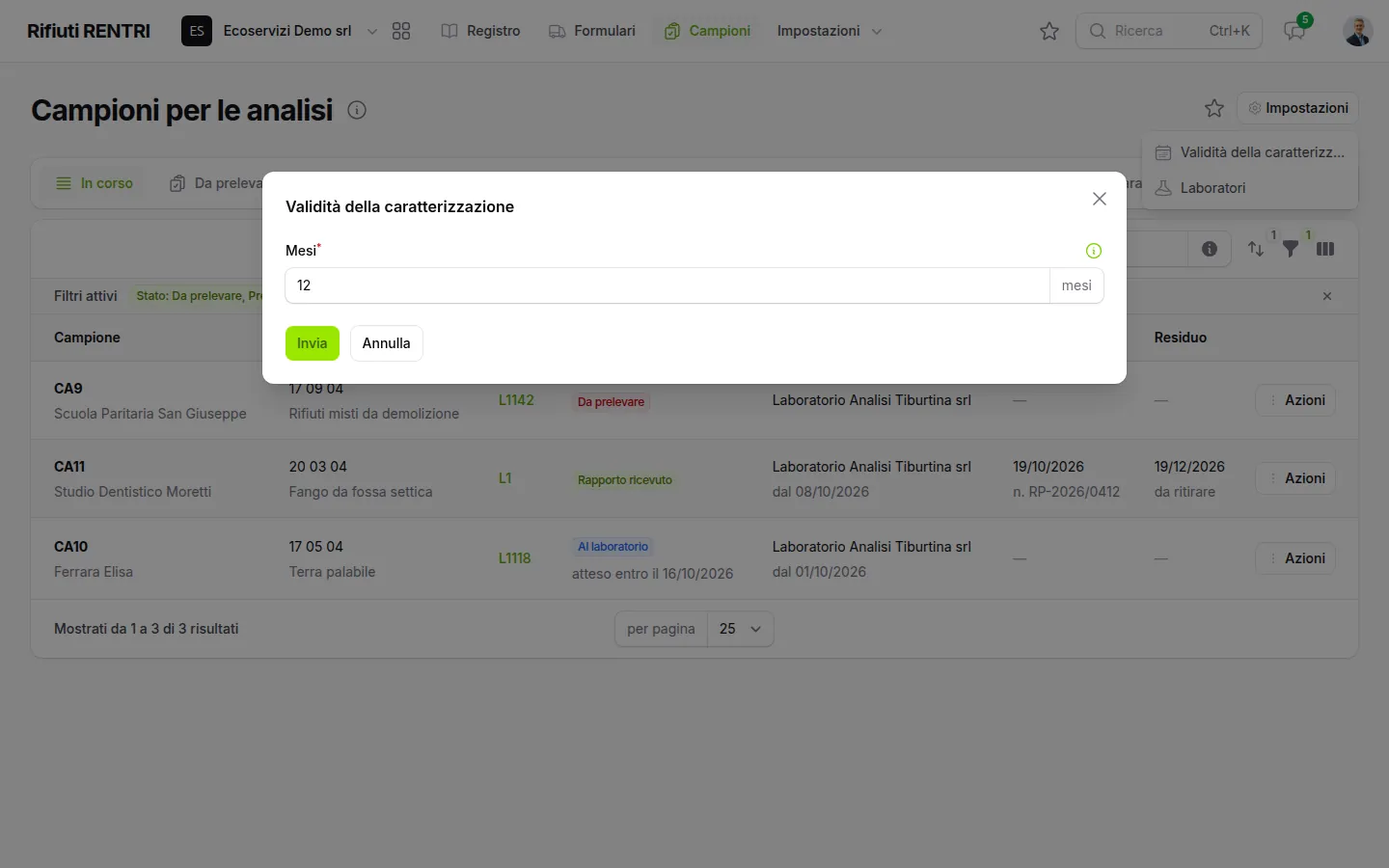Click the page Impostazioni button
The width and height of the screenshot is (1389, 868).
tap(1298, 108)
